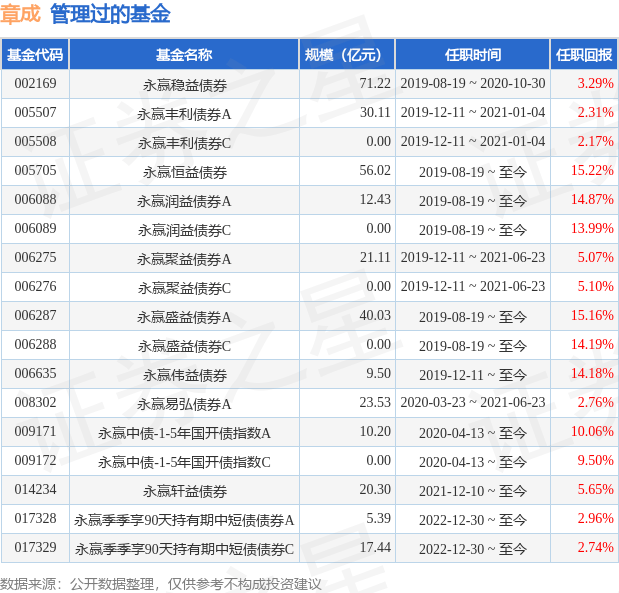Open the 永赢润益债券C fund

click(184, 229)
